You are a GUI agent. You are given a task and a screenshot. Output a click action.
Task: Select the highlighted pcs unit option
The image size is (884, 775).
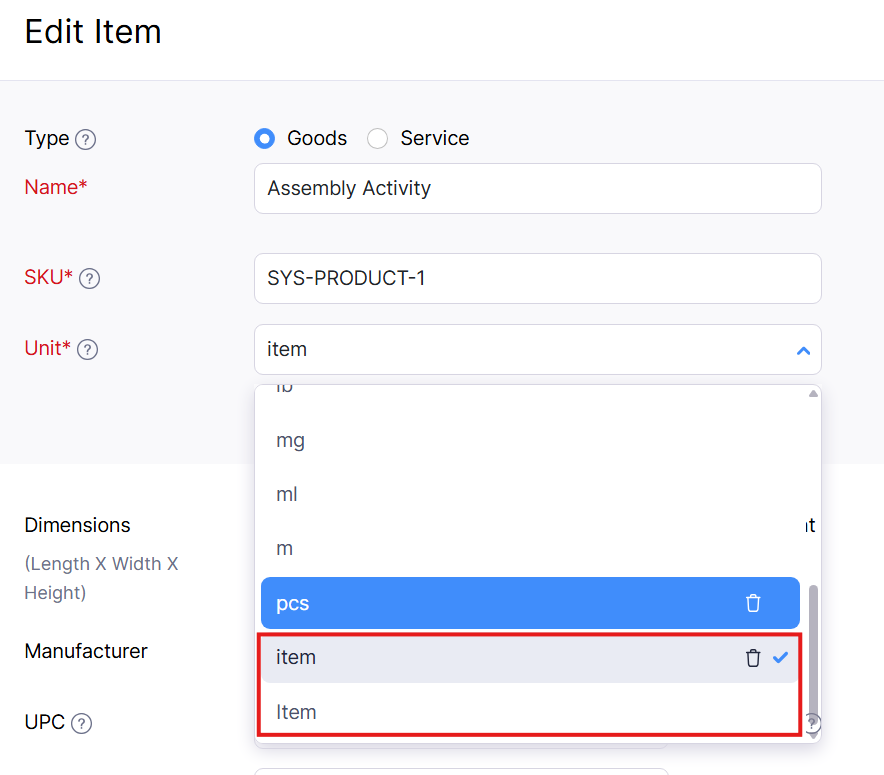(x=500, y=603)
